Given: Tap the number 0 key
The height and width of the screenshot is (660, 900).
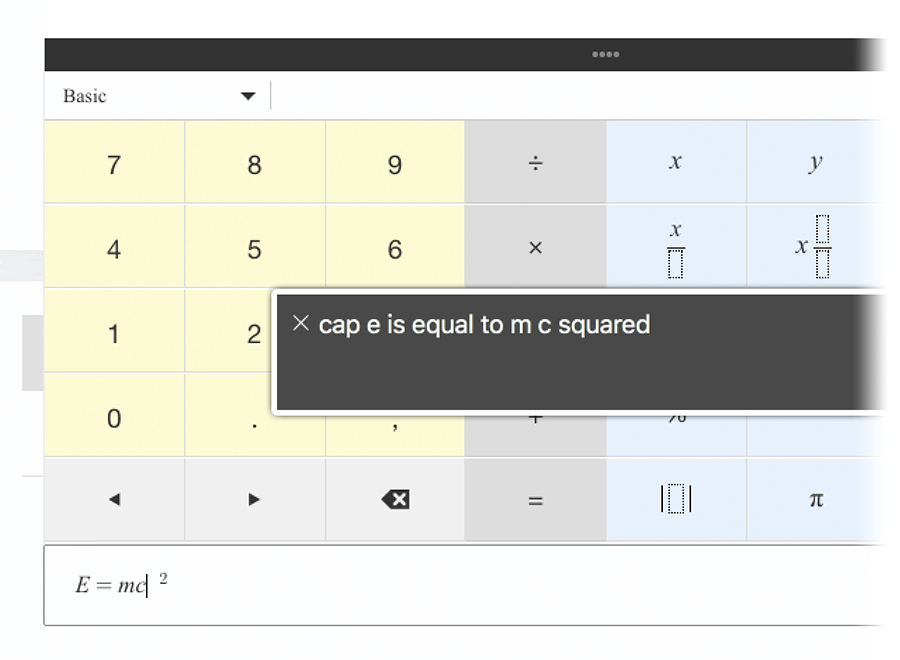Looking at the screenshot, I should pos(114,416).
